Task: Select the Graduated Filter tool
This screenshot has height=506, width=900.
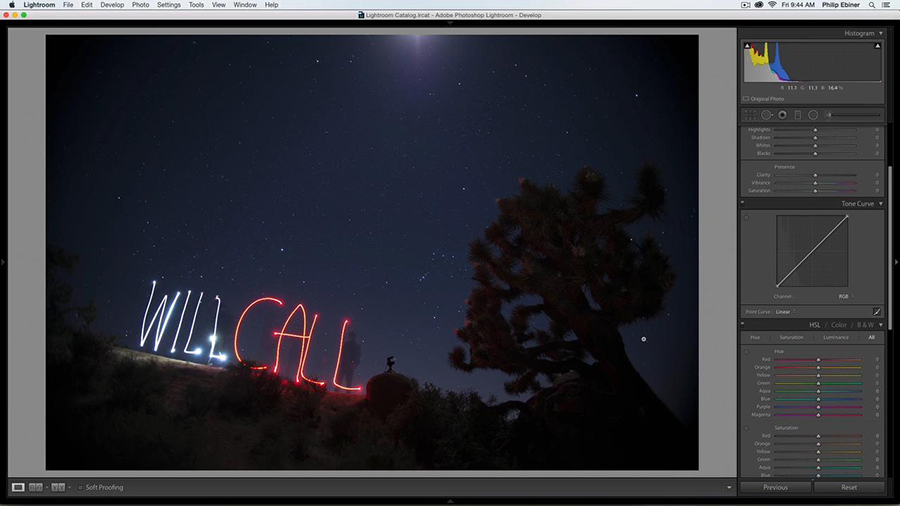Action: (798, 115)
